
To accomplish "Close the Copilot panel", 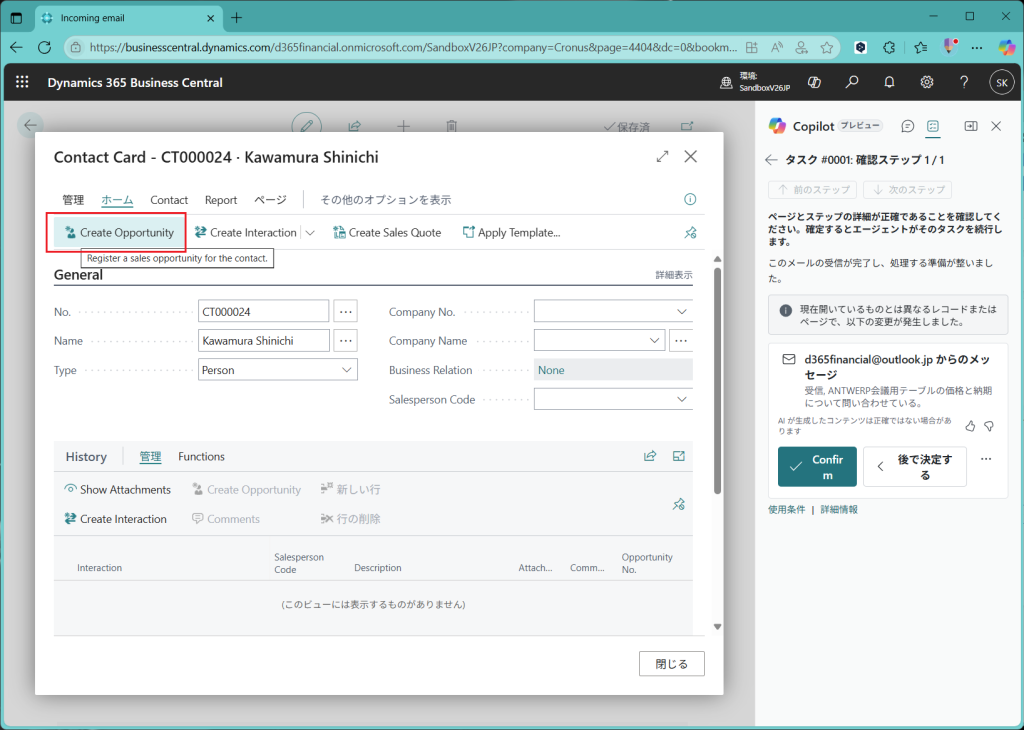I will 996,126.
